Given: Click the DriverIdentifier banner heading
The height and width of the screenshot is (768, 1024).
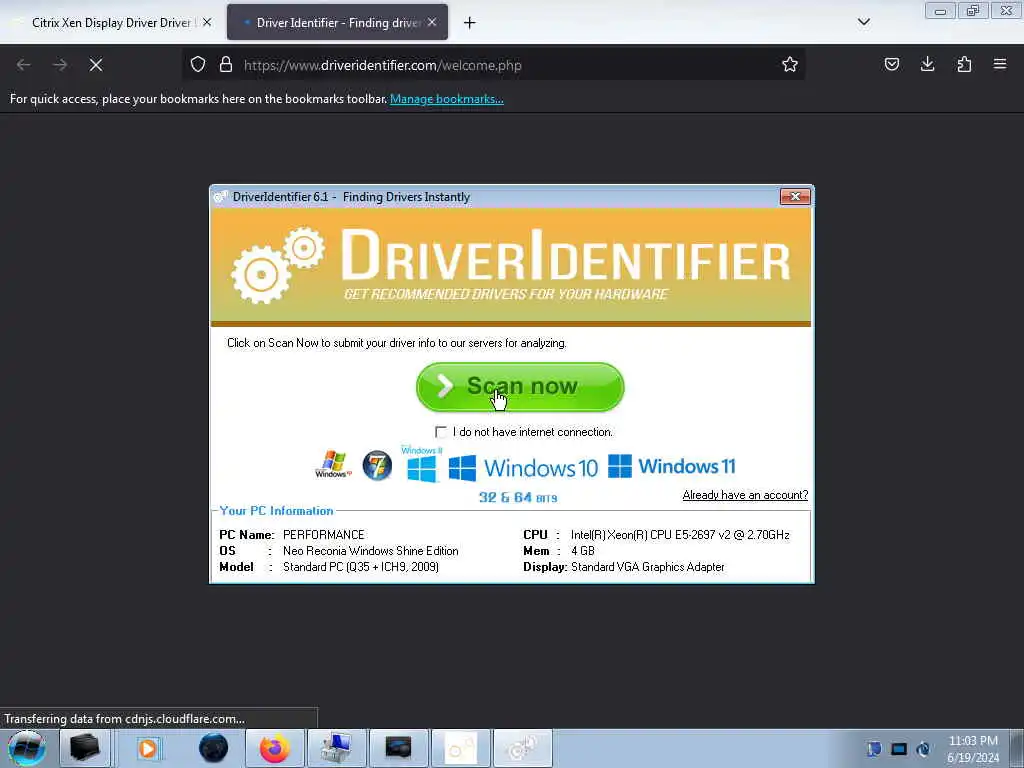Looking at the screenshot, I should coord(566,255).
